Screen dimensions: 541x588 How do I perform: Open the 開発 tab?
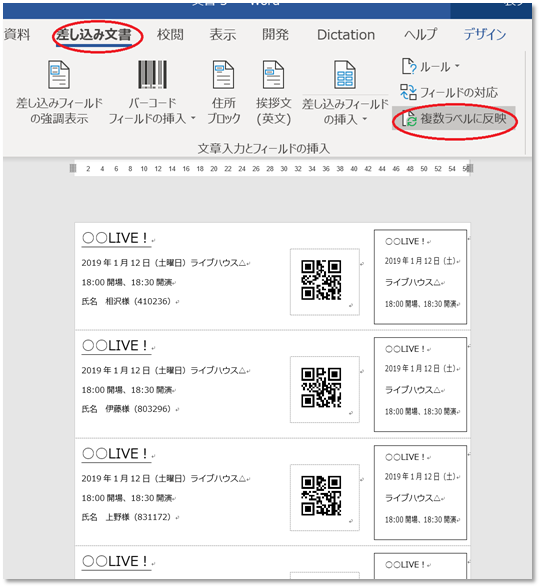point(275,35)
